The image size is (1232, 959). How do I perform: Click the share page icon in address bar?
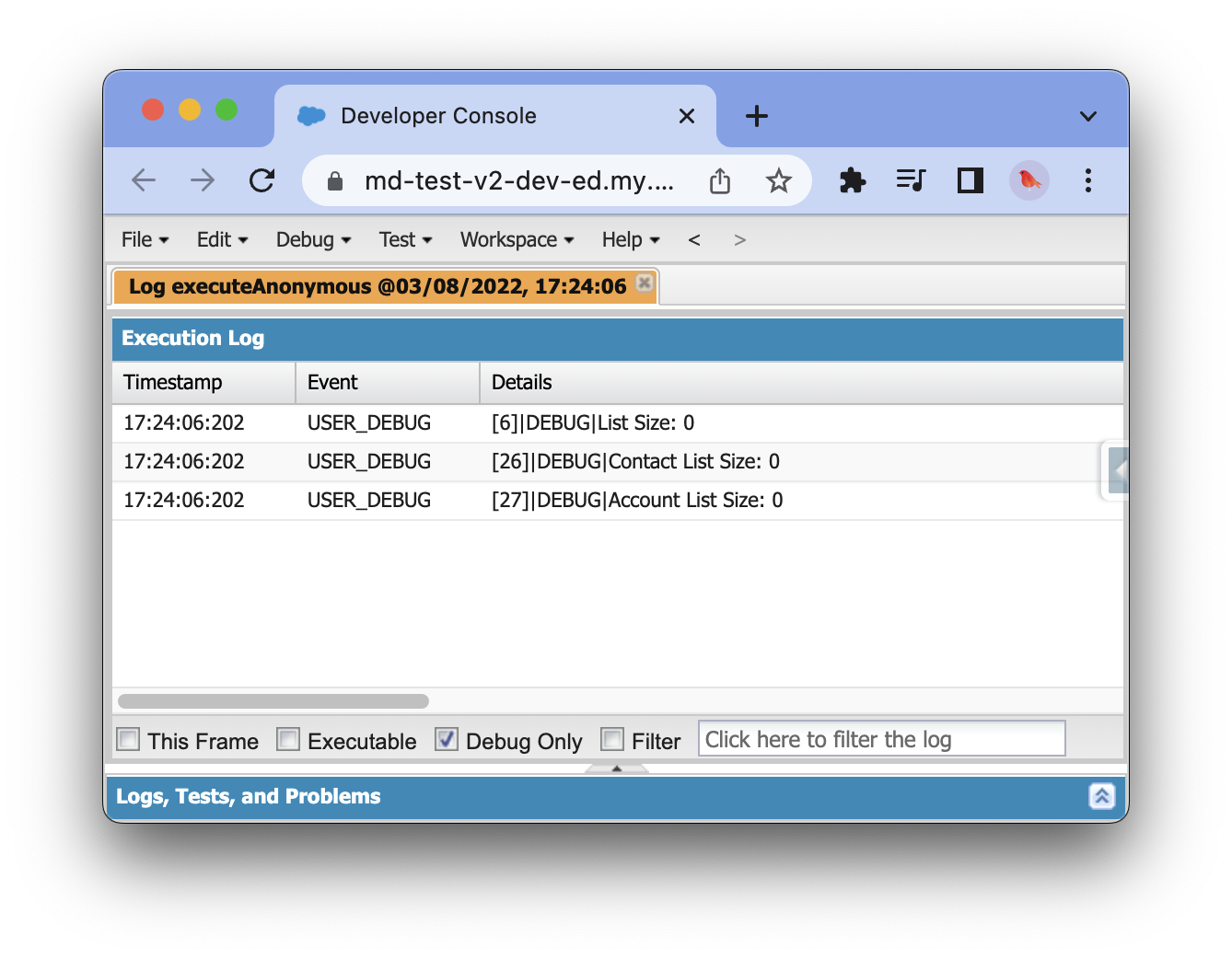pos(720,181)
